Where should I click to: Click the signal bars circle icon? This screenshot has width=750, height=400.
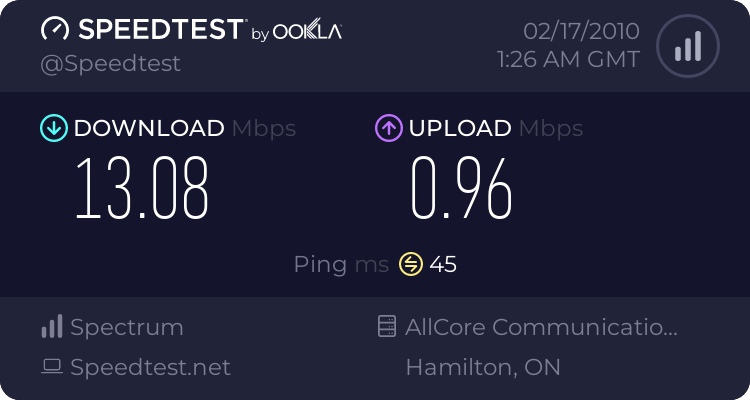pyautogui.click(x=686, y=46)
